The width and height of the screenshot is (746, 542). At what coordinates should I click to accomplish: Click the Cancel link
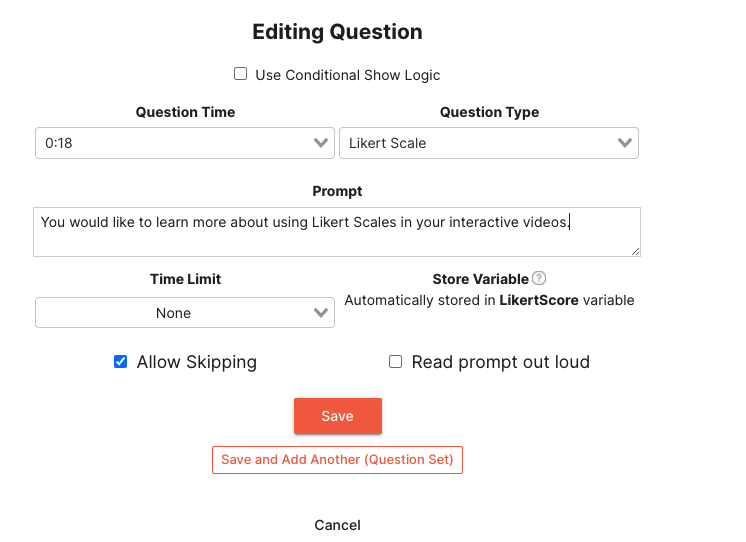point(337,525)
